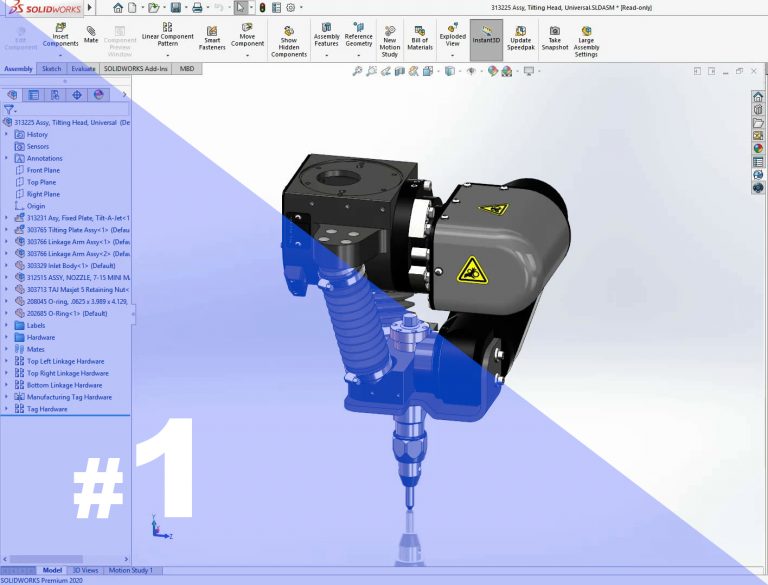Expand the Mates folder in tree

[8, 349]
